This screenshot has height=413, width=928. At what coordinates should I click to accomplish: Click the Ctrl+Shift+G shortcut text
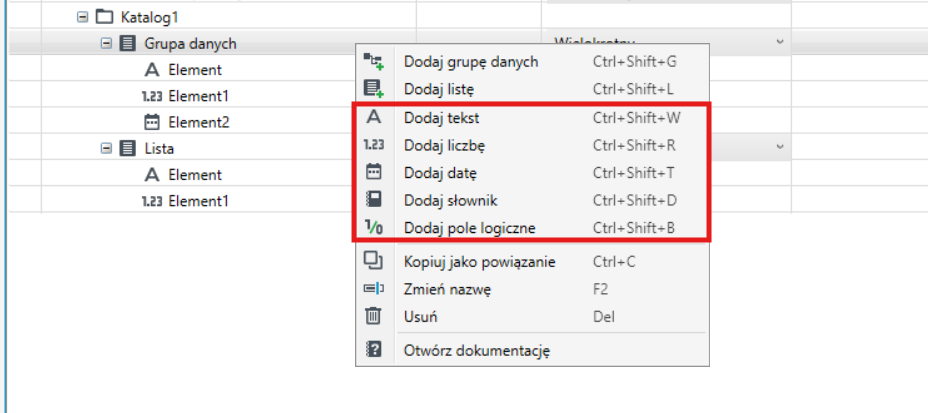coord(634,61)
